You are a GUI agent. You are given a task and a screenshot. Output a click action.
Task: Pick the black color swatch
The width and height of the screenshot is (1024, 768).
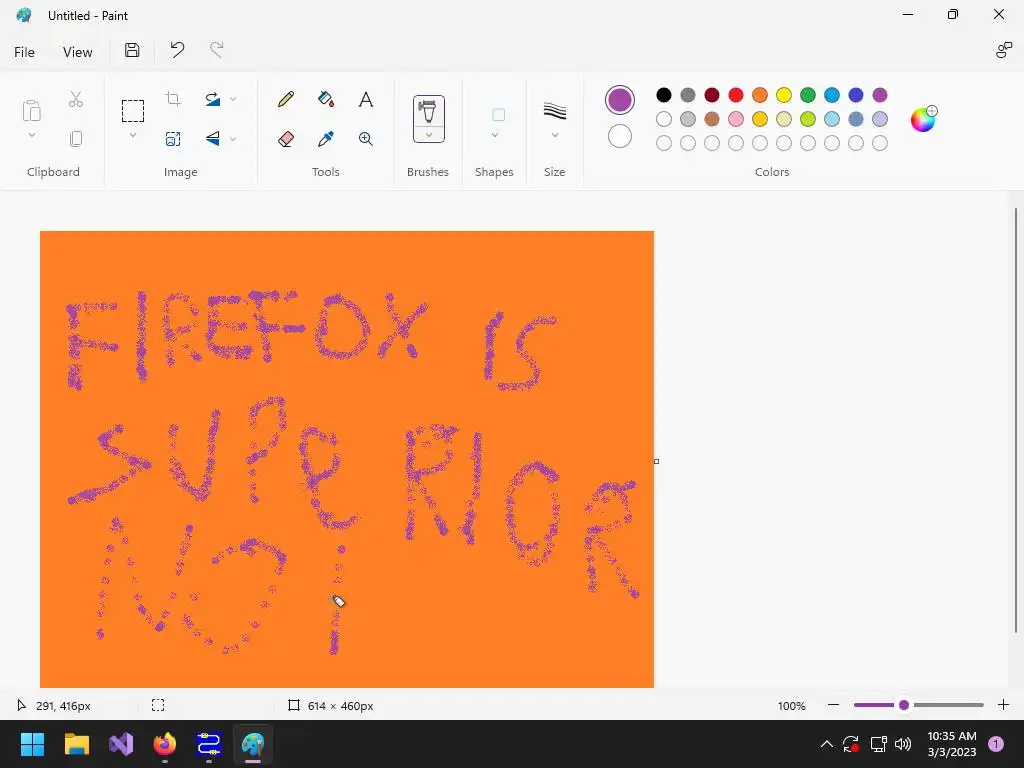pyautogui.click(x=664, y=95)
